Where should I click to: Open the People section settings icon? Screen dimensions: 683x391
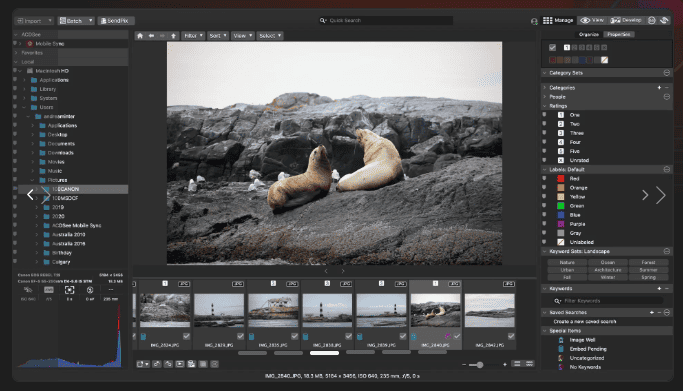tap(666, 97)
